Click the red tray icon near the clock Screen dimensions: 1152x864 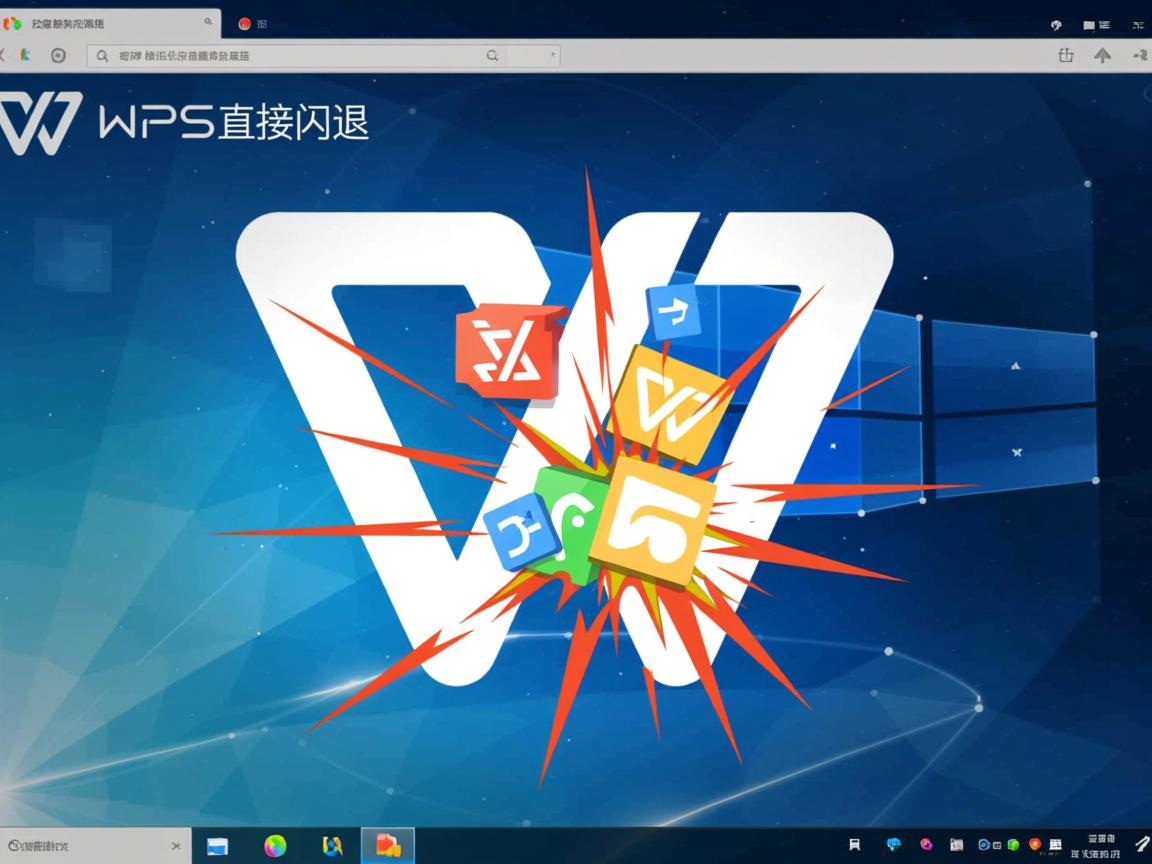(1037, 847)
